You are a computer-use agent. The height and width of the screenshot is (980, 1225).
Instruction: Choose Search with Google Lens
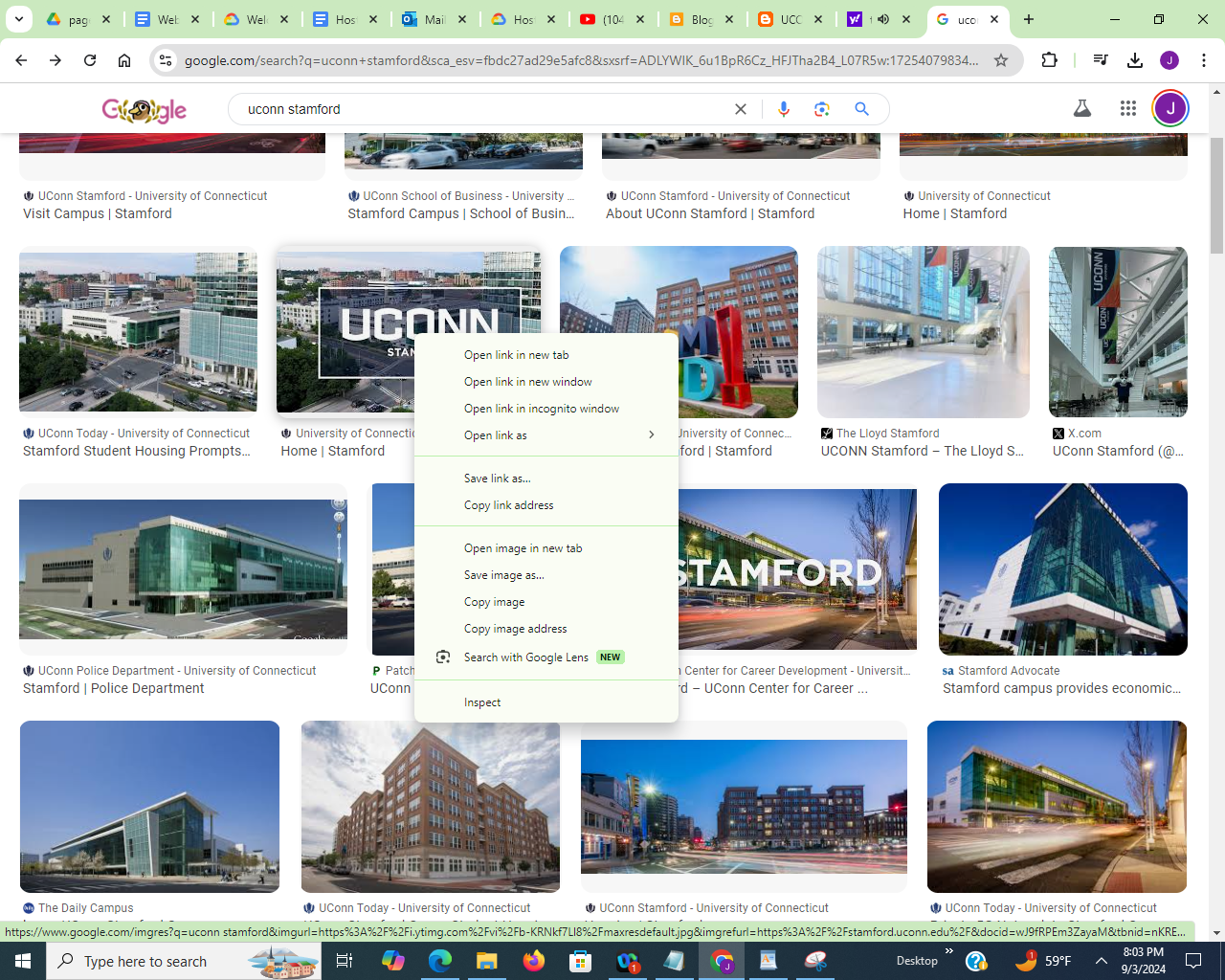pyautogui.click(x=546, y=657)
